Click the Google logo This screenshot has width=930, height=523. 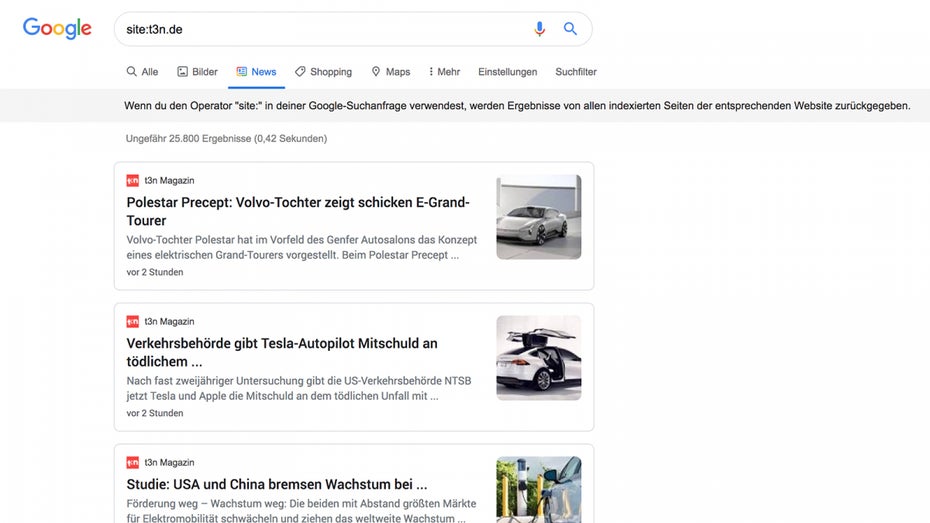click(x=57, y=28)
